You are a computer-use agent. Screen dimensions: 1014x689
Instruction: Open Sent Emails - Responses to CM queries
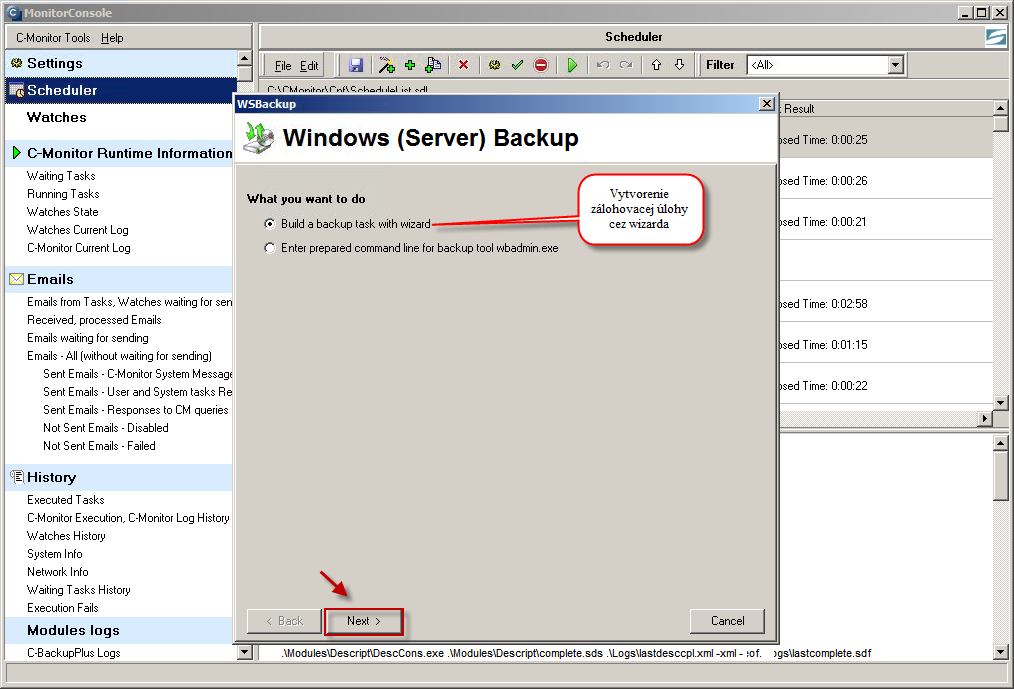coord(136,411)
